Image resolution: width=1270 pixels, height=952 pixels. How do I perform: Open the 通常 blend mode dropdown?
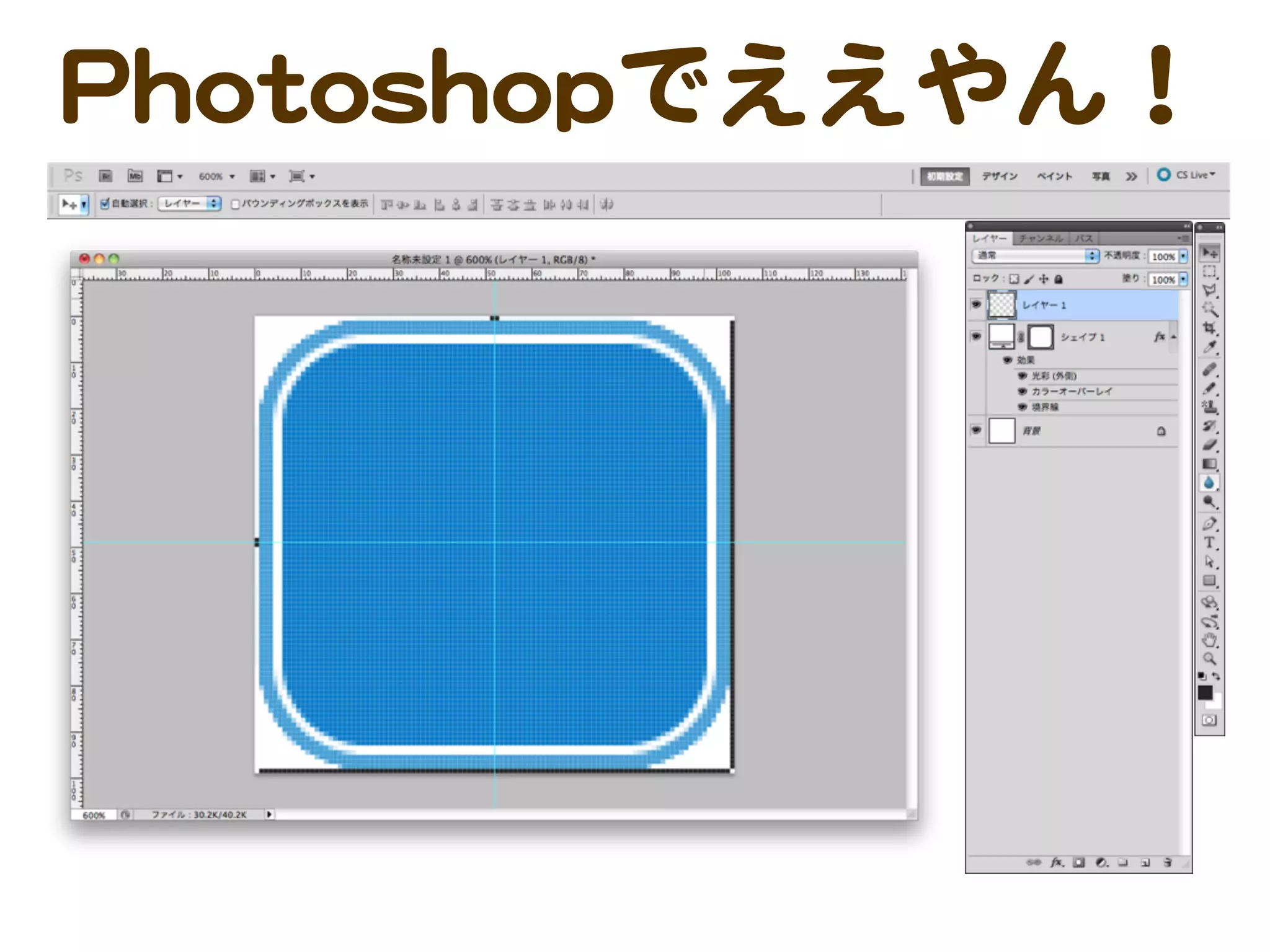coord(1034,255)
